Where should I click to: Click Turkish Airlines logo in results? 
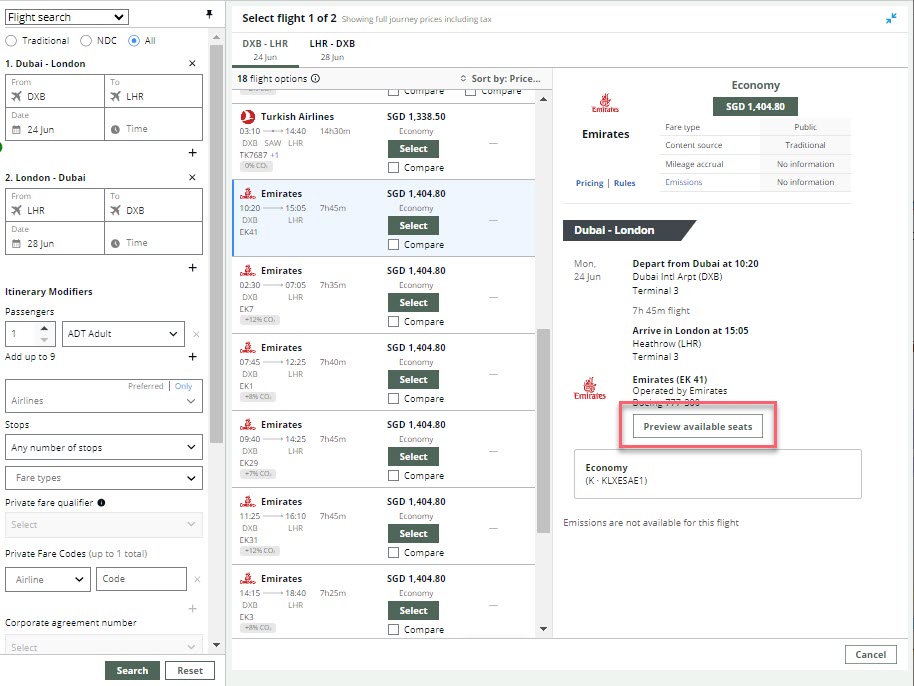248,117
